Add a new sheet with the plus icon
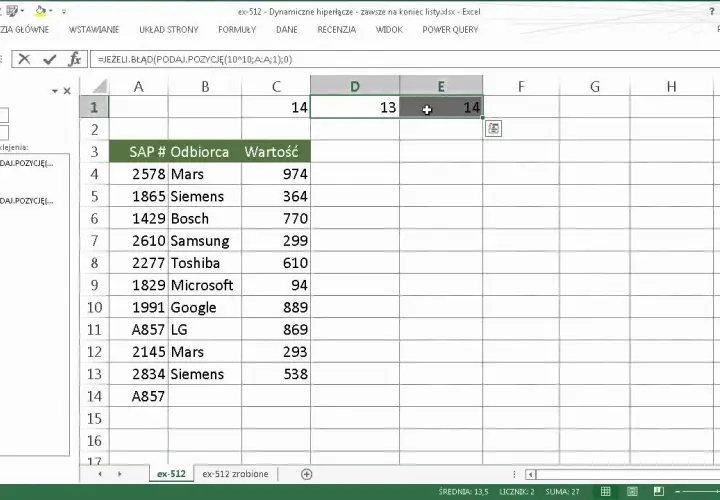 [306, 474]
